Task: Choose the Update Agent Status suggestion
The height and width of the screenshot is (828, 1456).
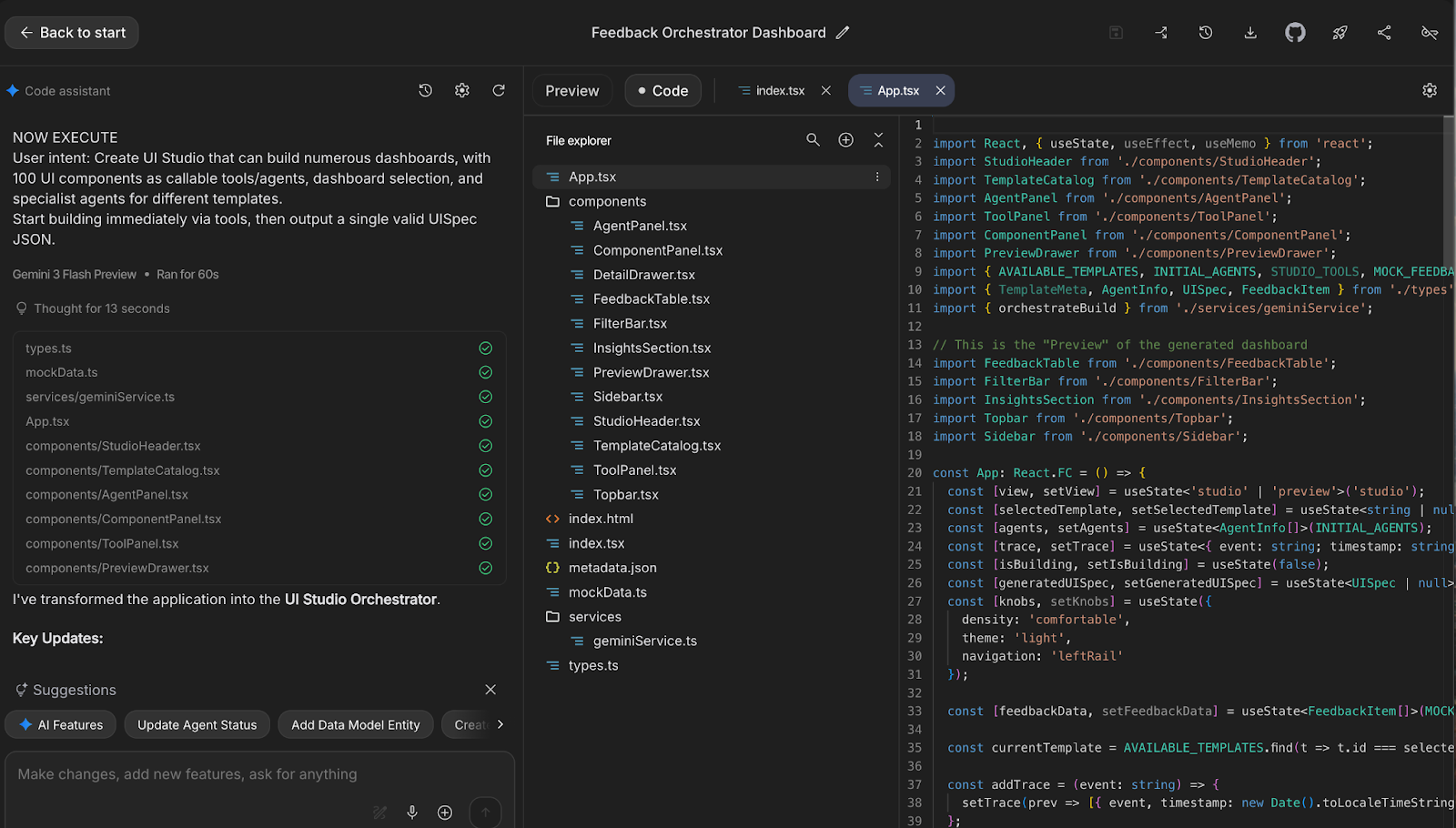Action: [x=197, y=724]
